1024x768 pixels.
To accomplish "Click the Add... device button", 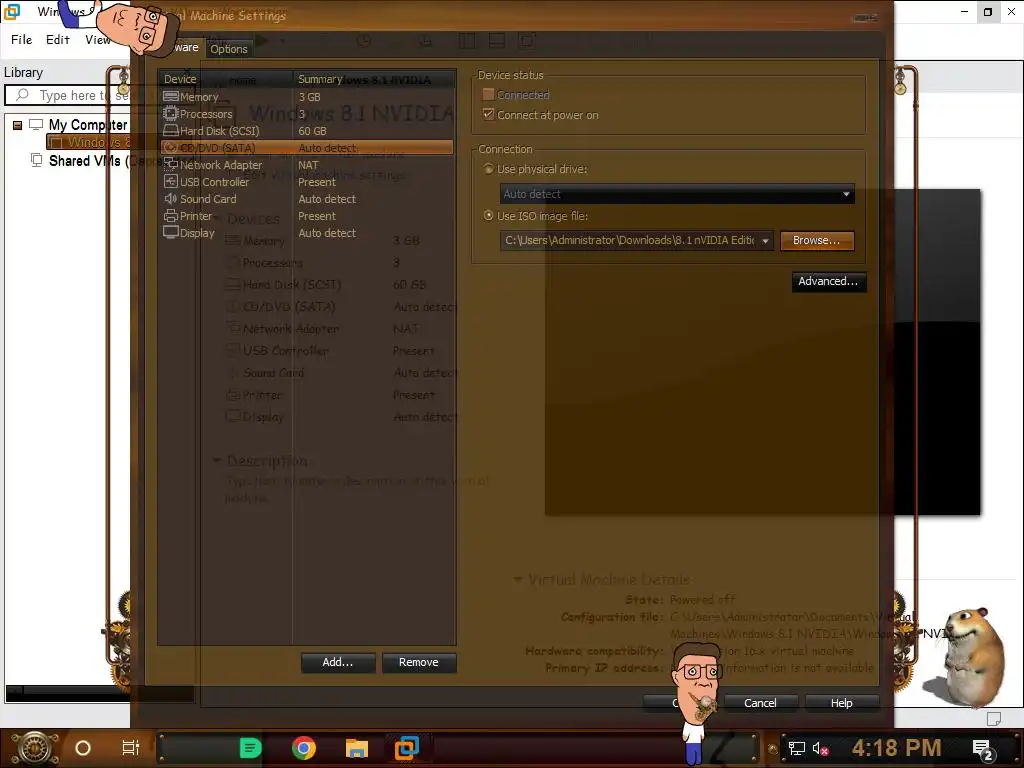I will [338, 662].
